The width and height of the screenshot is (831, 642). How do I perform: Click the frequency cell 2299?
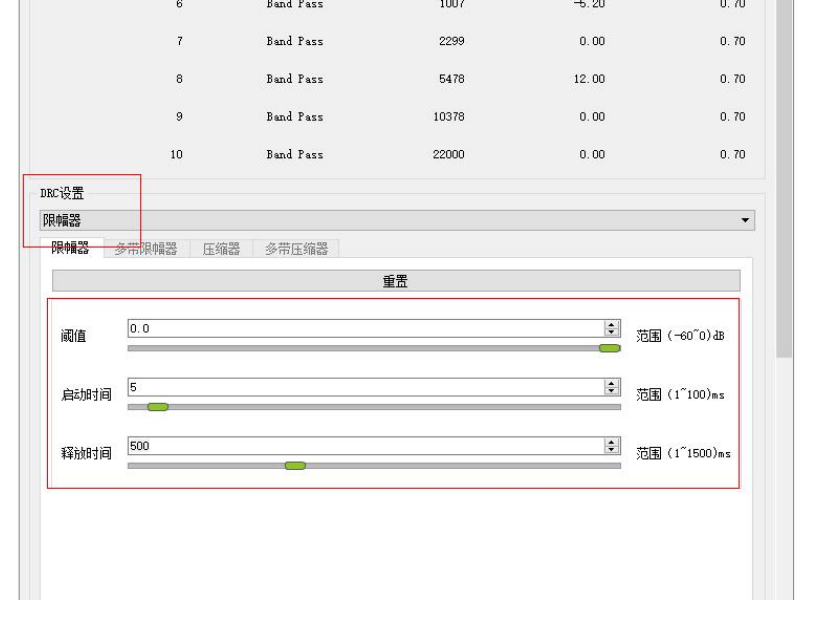[x=452, y=41]
